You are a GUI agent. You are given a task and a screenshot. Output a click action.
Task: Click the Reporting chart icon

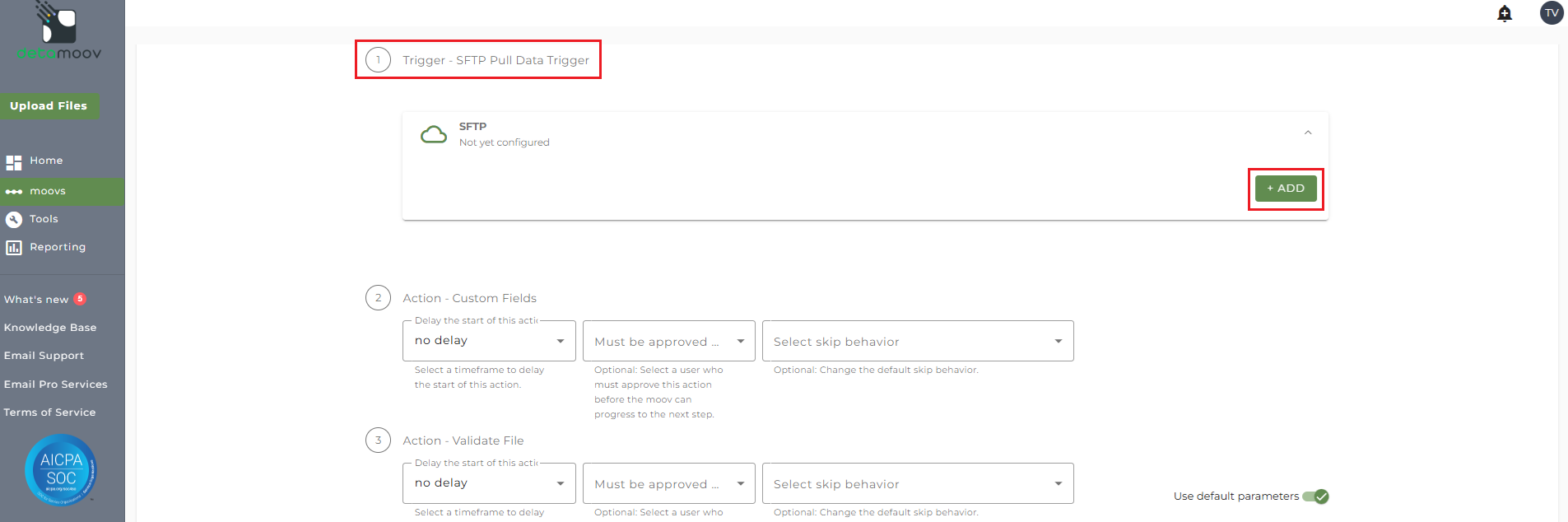14,247
